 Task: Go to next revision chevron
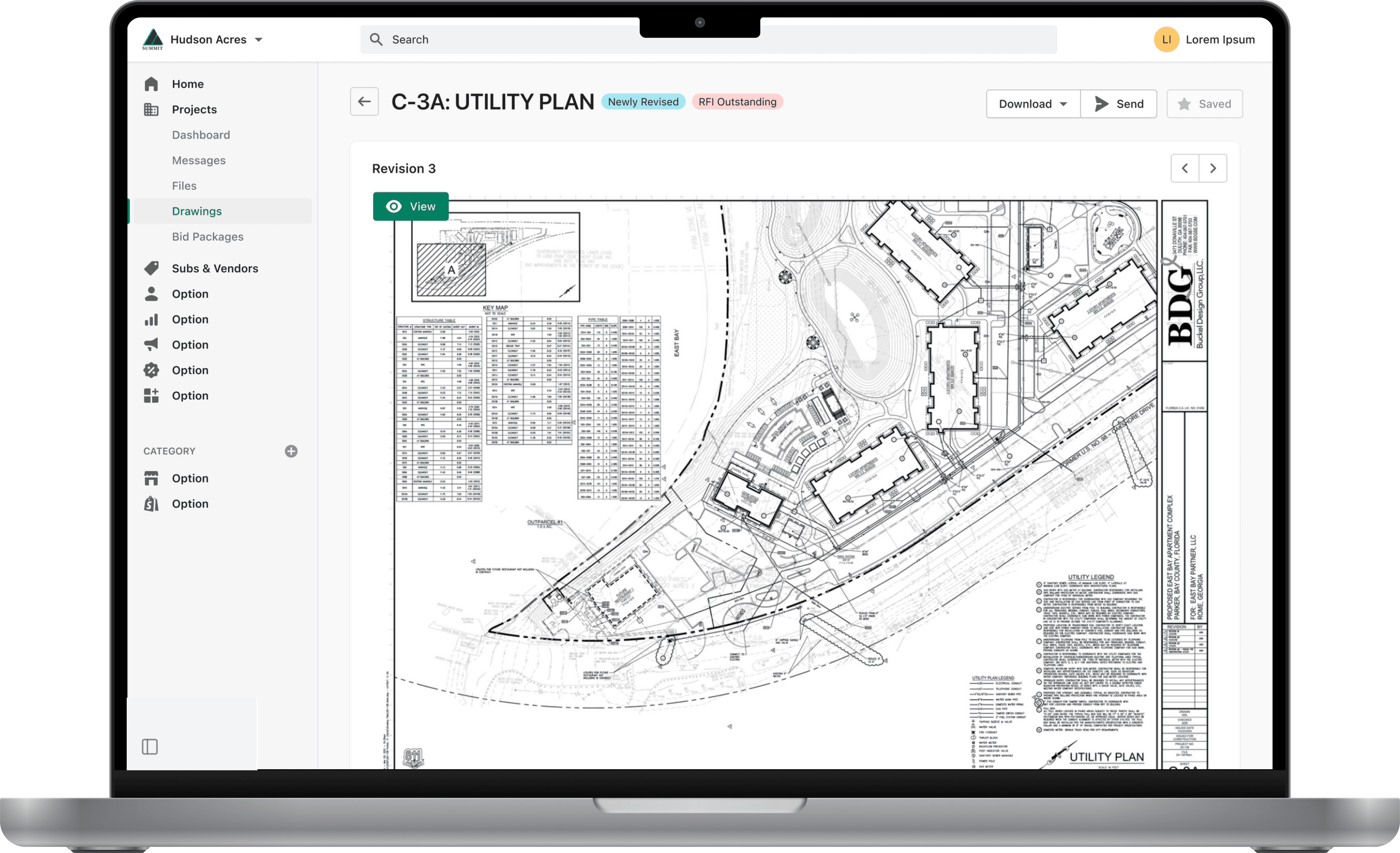[1213, 168]
